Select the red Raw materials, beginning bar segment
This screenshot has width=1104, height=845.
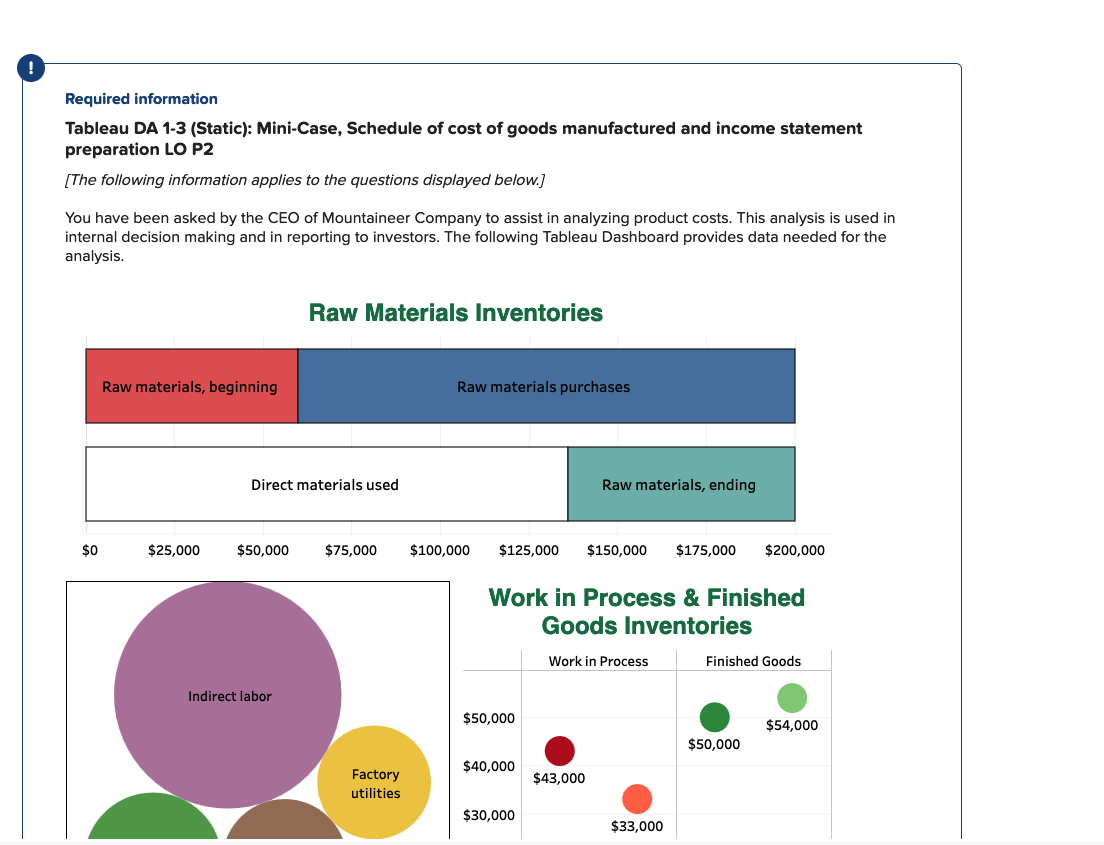[x=191, y=386]
